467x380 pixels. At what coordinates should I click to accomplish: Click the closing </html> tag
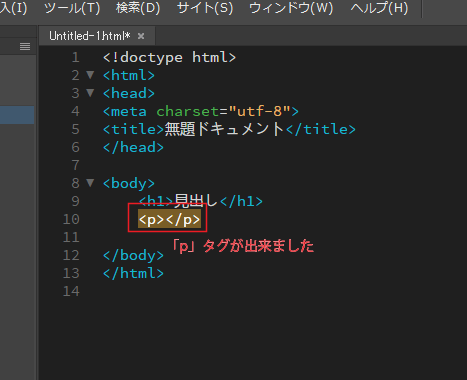[x=133, y=273]
